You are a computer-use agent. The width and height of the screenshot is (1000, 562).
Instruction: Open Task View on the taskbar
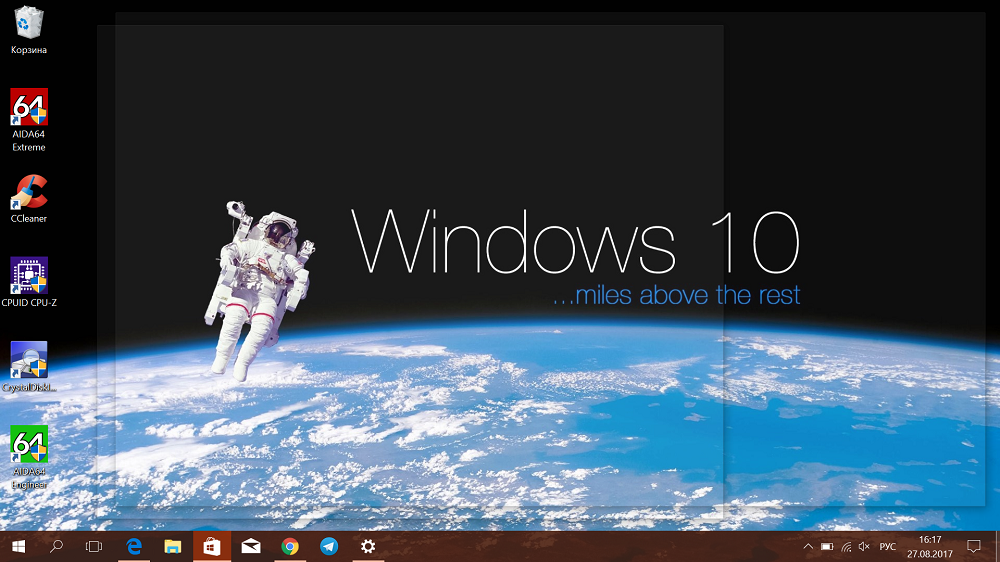(94, 547)
